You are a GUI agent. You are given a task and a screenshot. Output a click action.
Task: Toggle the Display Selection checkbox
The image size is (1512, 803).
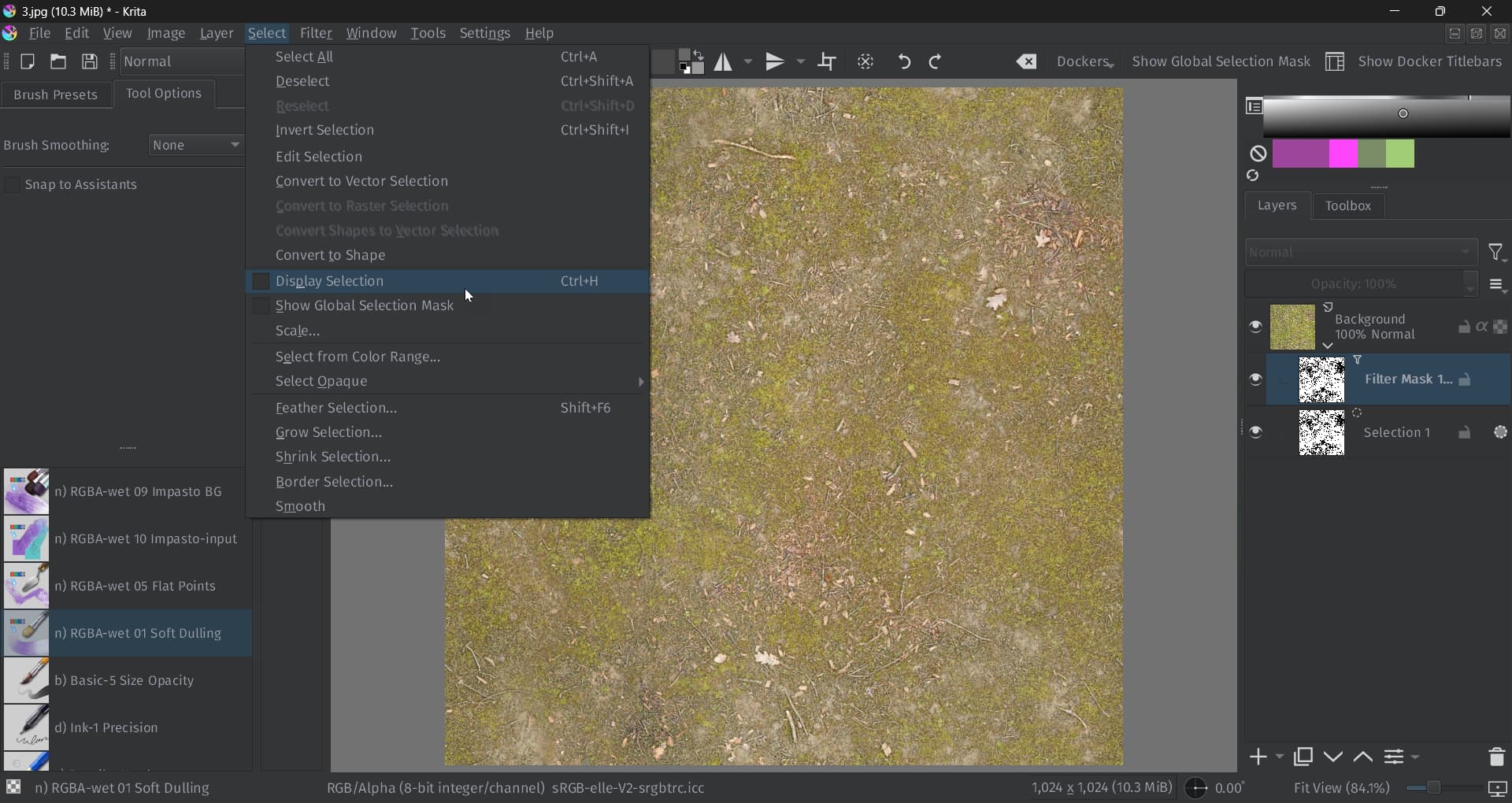(x=261, y=281)
